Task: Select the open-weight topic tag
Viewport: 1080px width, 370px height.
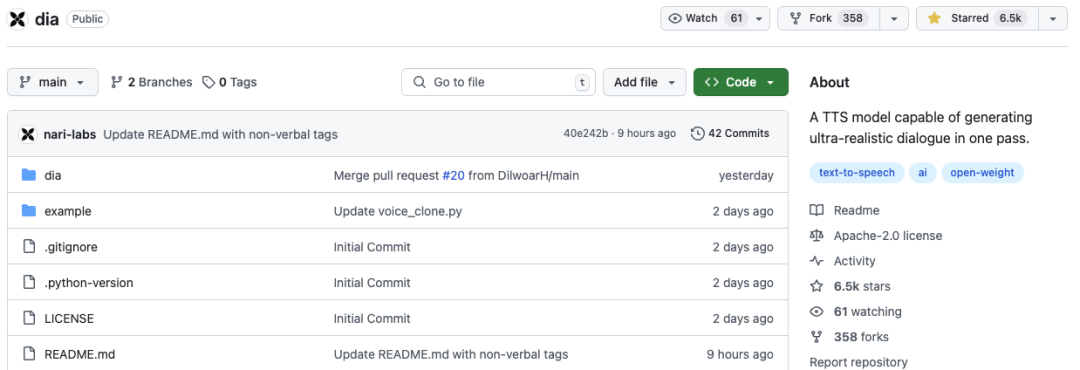Action: (982, 173)
